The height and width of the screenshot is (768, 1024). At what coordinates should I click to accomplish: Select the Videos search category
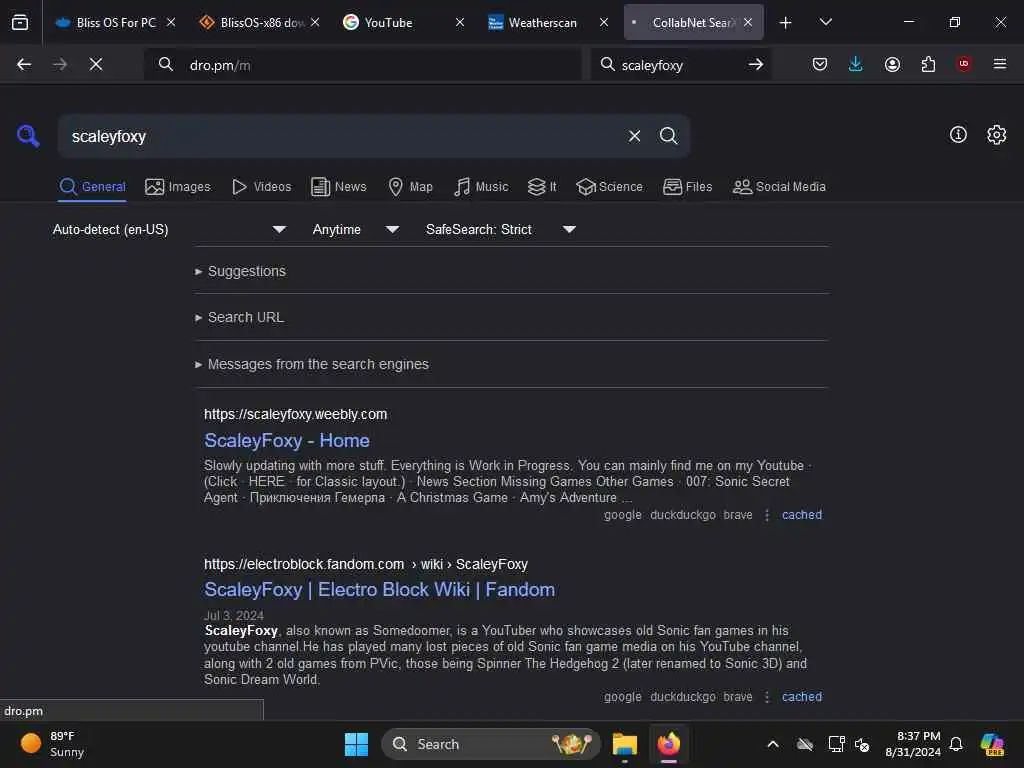[x=261, y=187]
